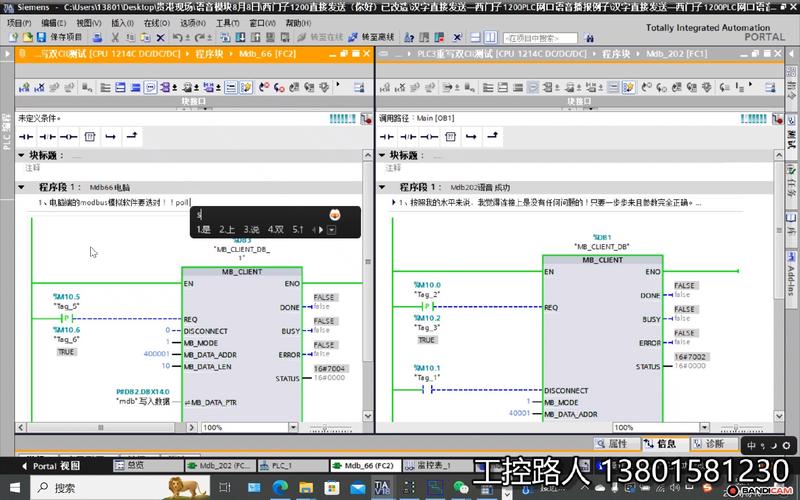800x500 pixels.
Task: Open the 属性 (Properties) inspector tab
Action: pyautogui.click(x=616, y=443)
